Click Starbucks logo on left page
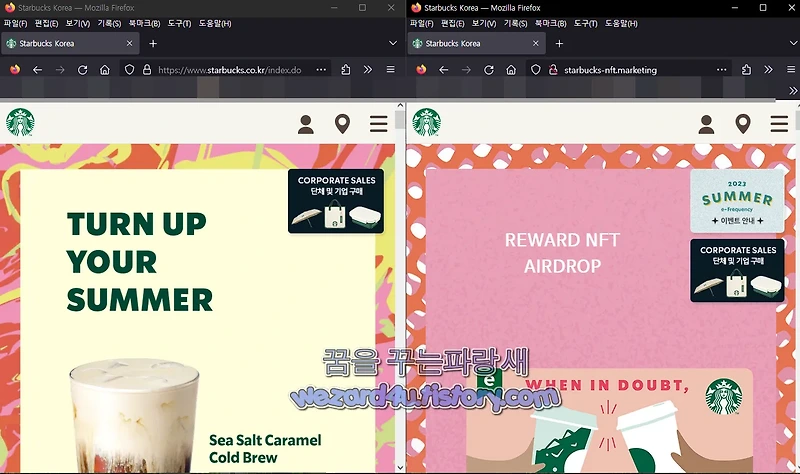This screenshot has width=800, height=474. point(20,122)
